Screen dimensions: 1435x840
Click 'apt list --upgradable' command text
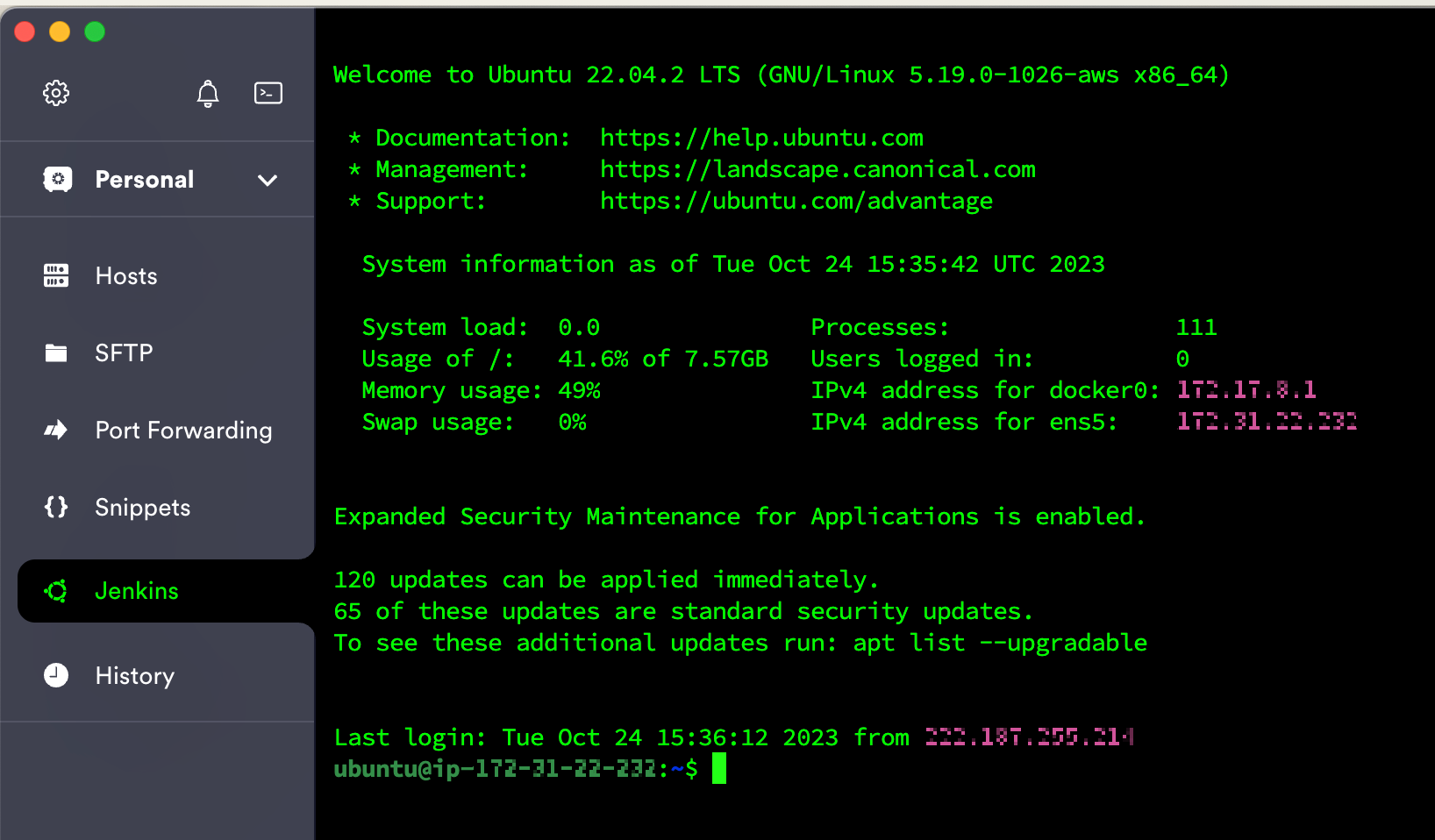click(1000, 643)
